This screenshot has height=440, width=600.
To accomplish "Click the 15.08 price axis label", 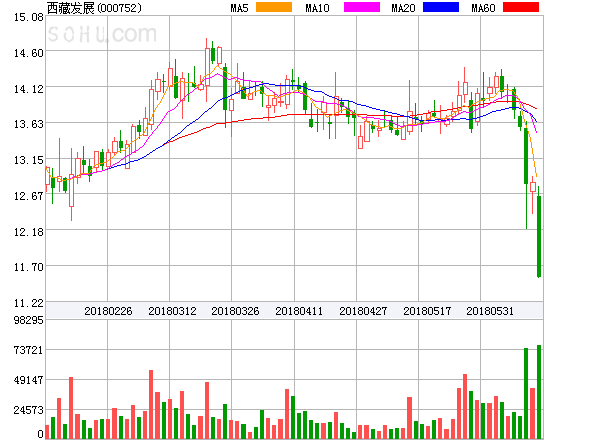I will (x=29, y=17).
